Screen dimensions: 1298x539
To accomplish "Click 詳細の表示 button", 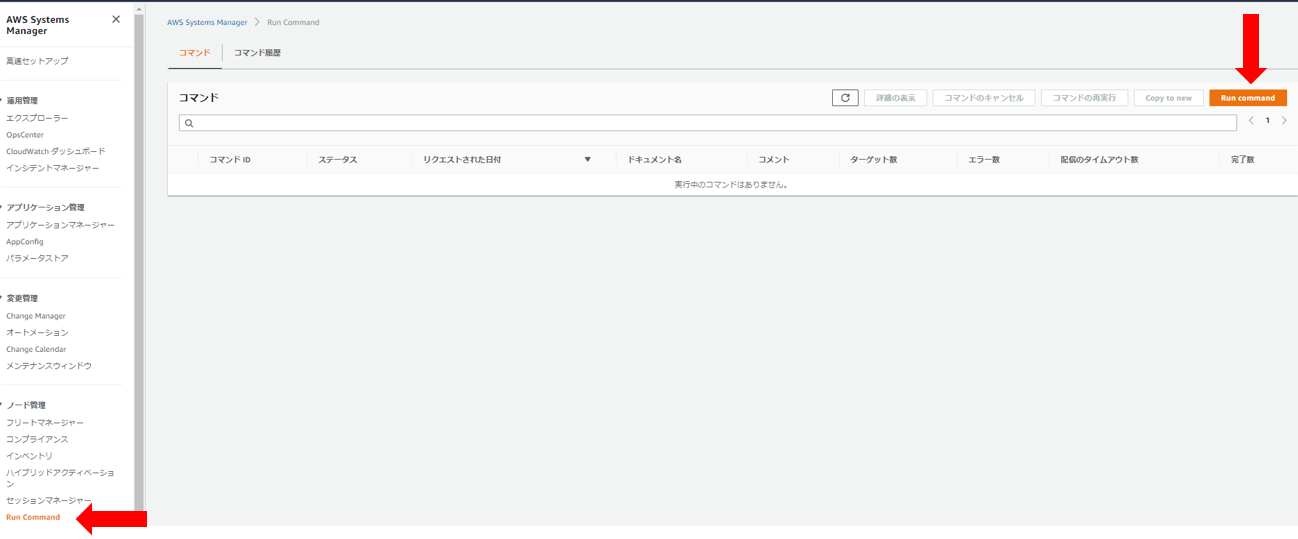I will [895, 98].
